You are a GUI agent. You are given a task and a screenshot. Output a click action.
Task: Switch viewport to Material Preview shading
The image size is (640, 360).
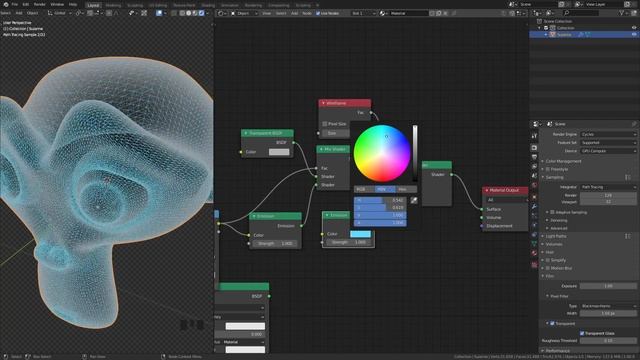tap(195, 13)
